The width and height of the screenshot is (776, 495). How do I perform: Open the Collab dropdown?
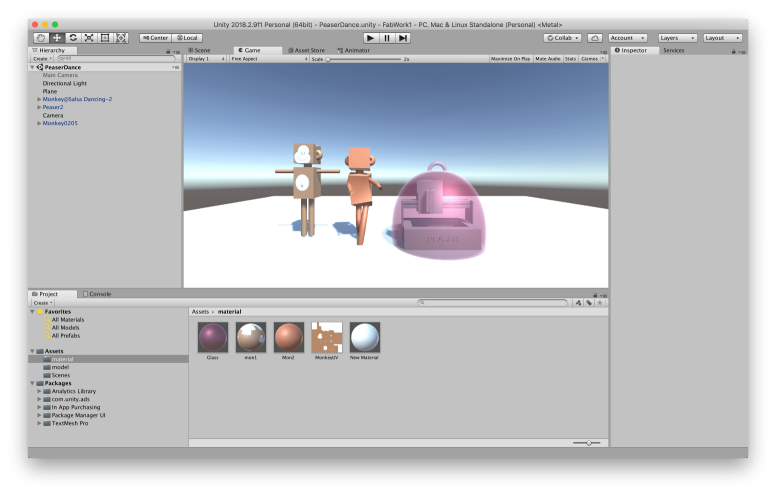(562, 38)
